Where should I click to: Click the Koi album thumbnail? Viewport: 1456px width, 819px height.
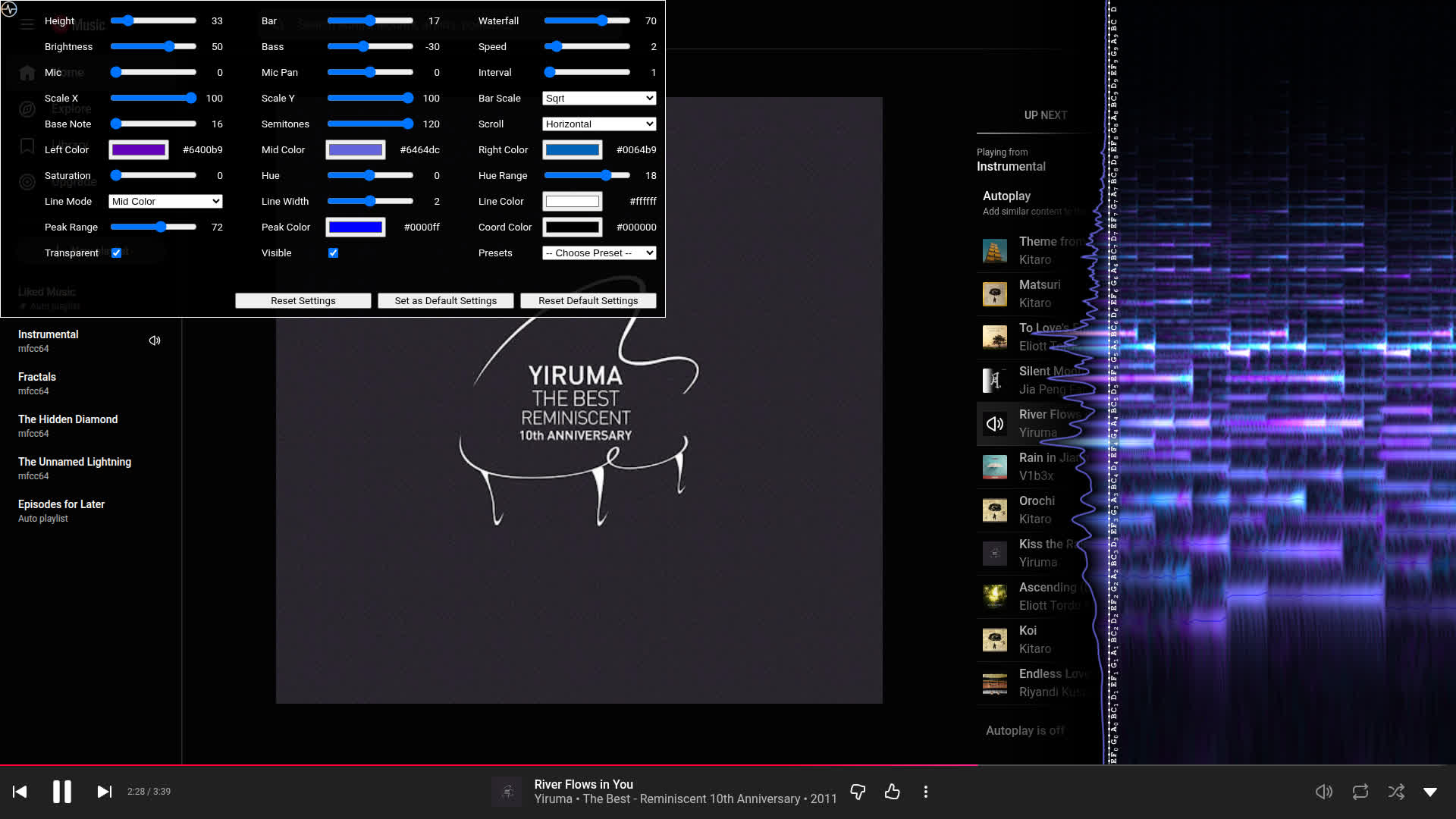(x=995, y=640)
